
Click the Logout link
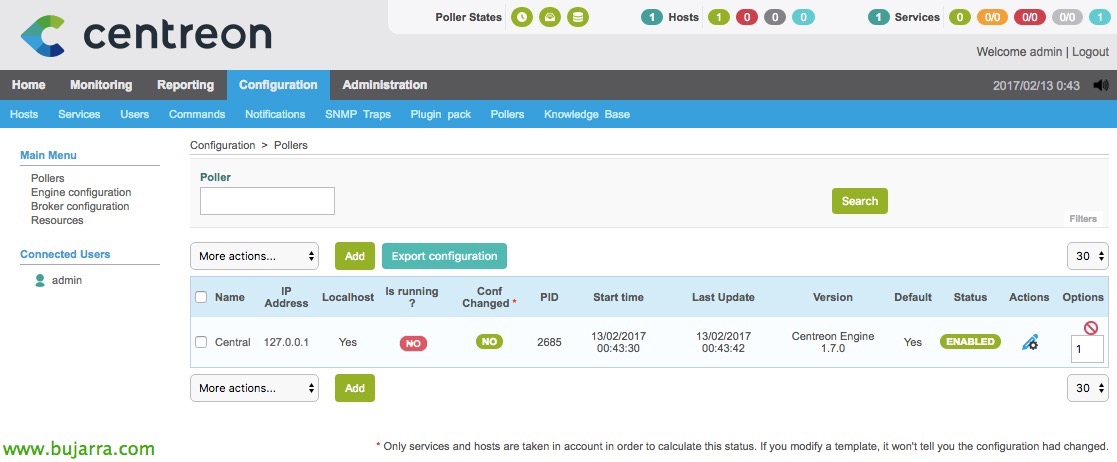[x=1091, y=52]
